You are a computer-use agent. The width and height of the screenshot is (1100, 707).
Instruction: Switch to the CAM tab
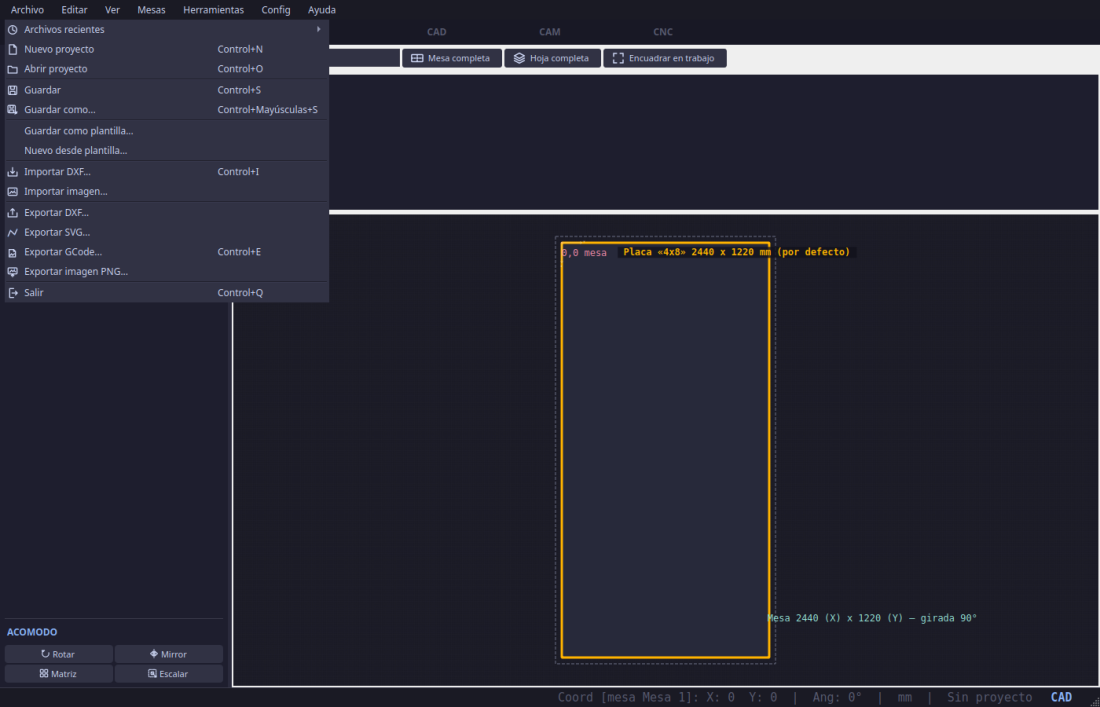549,32
